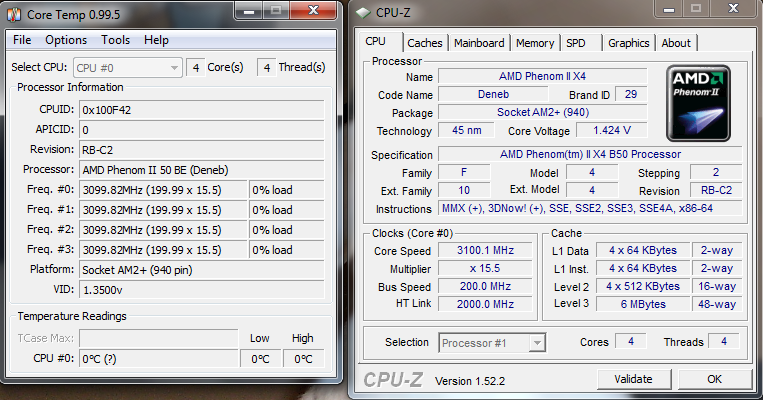Click the OK button in CPU-Z
Image resolution: width=763 pixels, height=400 pixels.
[x=714, y=379]
